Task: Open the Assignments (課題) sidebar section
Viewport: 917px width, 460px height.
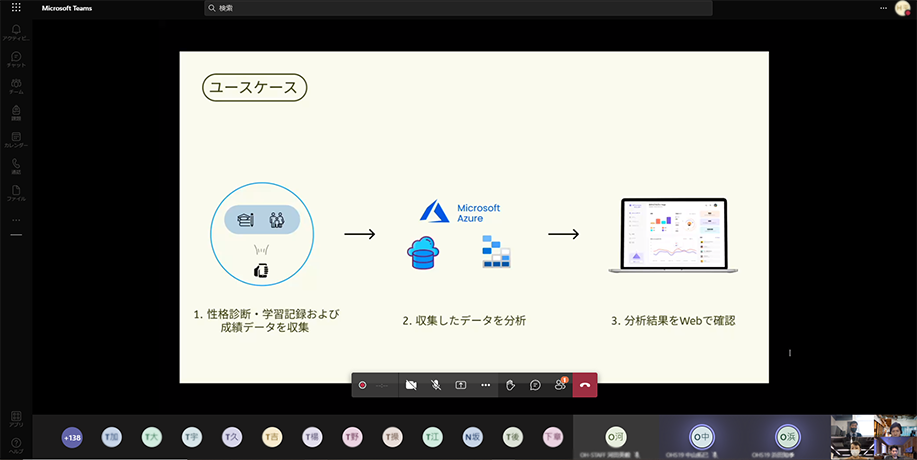Action: tap(16, 113)
